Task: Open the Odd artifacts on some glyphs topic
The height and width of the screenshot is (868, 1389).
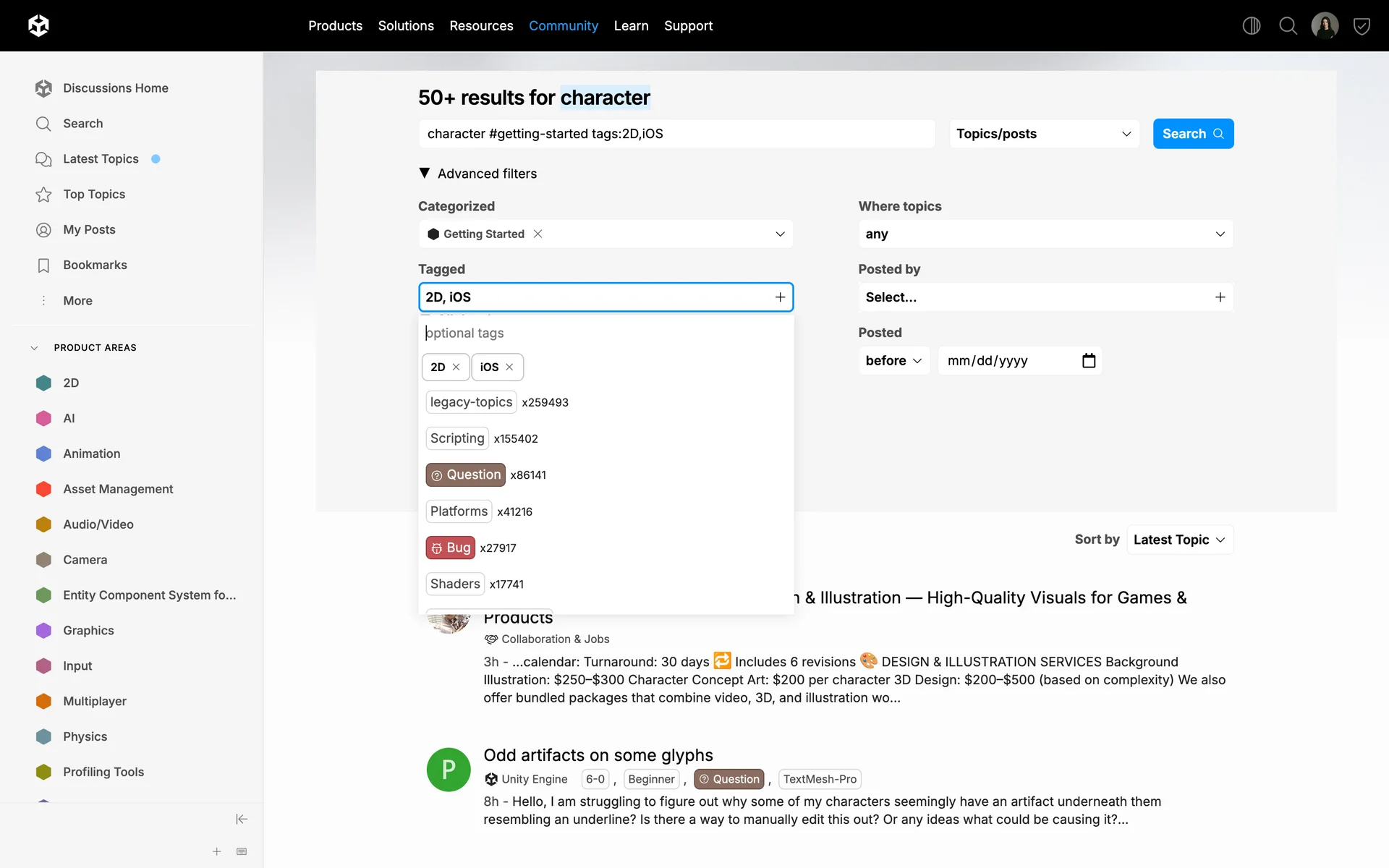Action: (x=598, y=755)
